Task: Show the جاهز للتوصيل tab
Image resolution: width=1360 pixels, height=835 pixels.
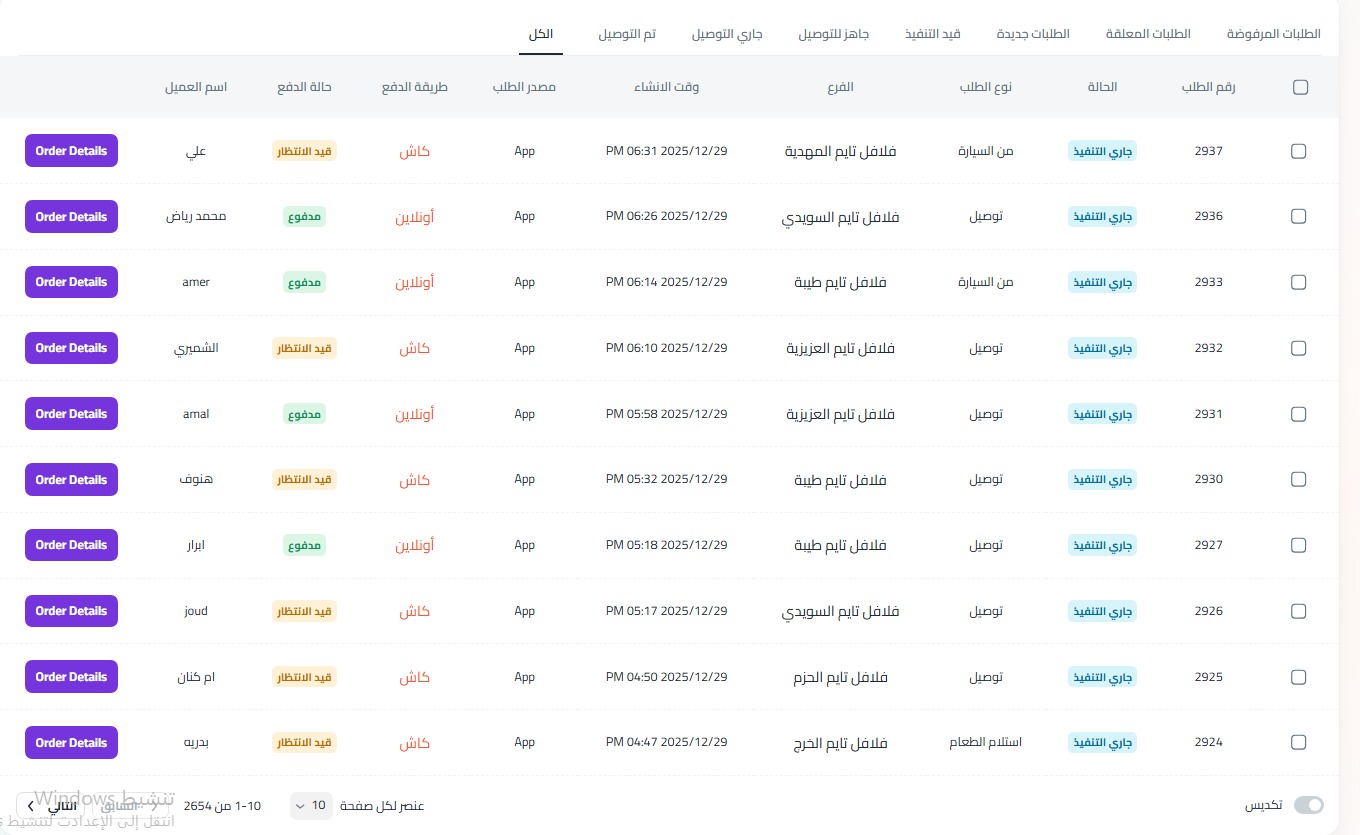Action: point(833,34)
